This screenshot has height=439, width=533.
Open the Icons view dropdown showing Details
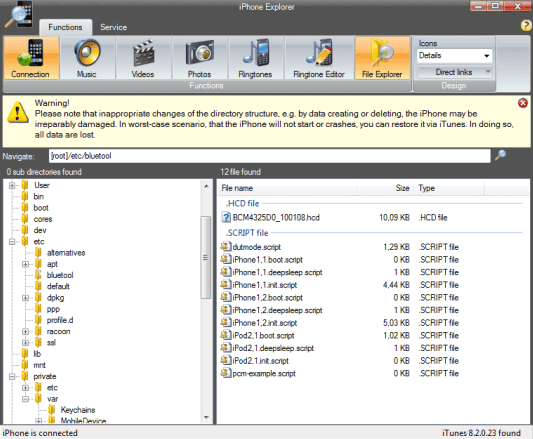(454, 55)
